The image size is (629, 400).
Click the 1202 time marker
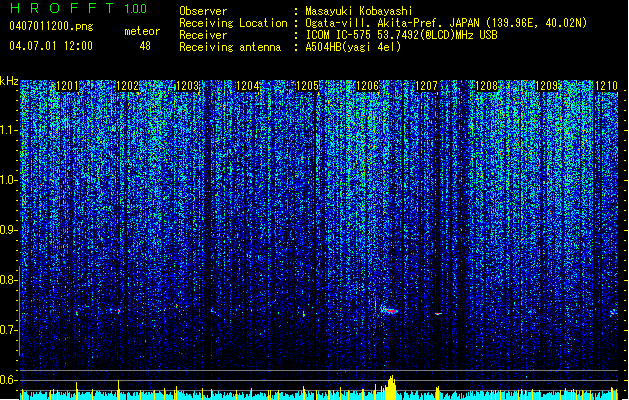(127, 86)
